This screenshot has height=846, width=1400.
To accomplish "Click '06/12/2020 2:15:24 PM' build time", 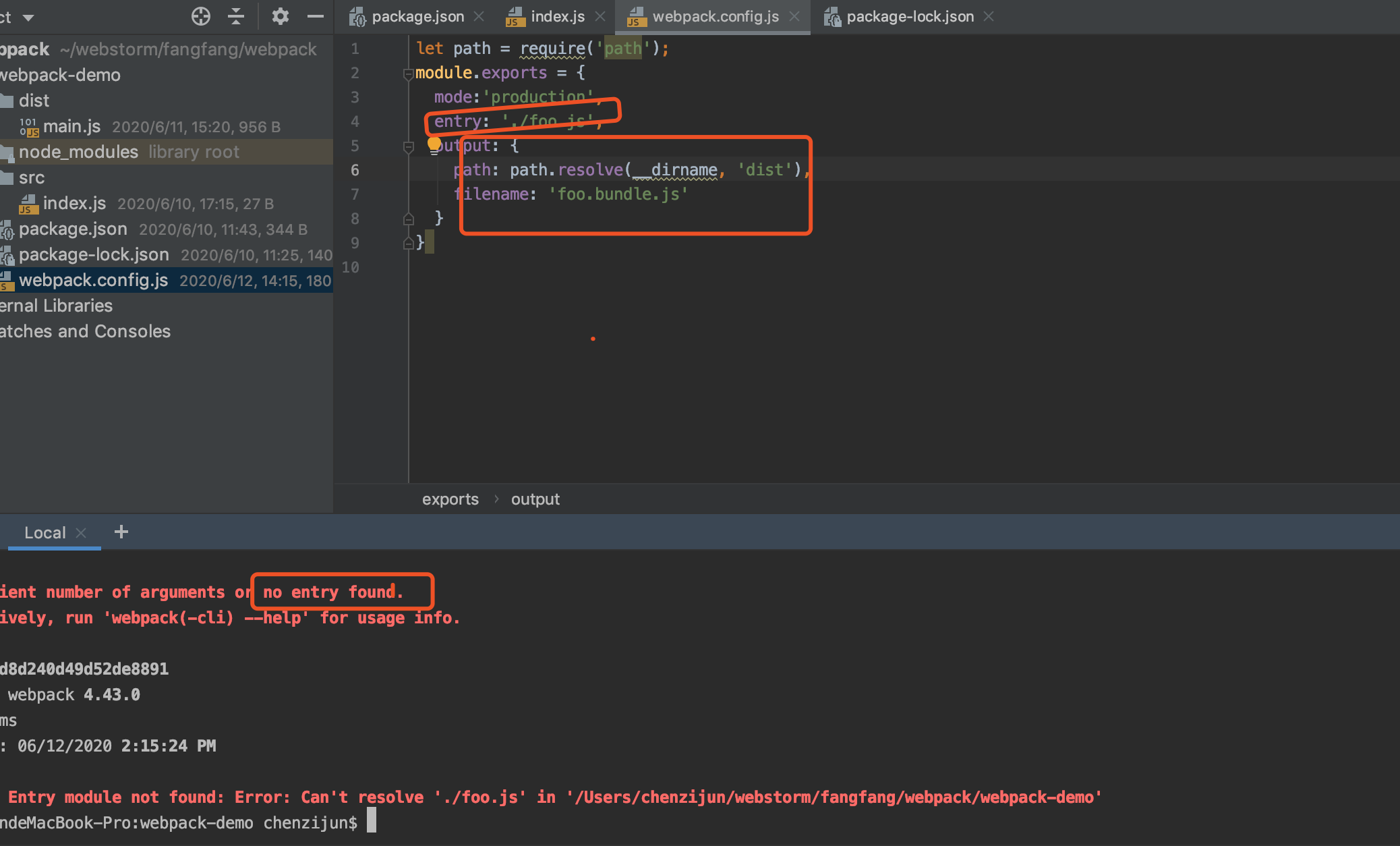I will [x=117, y=746].
